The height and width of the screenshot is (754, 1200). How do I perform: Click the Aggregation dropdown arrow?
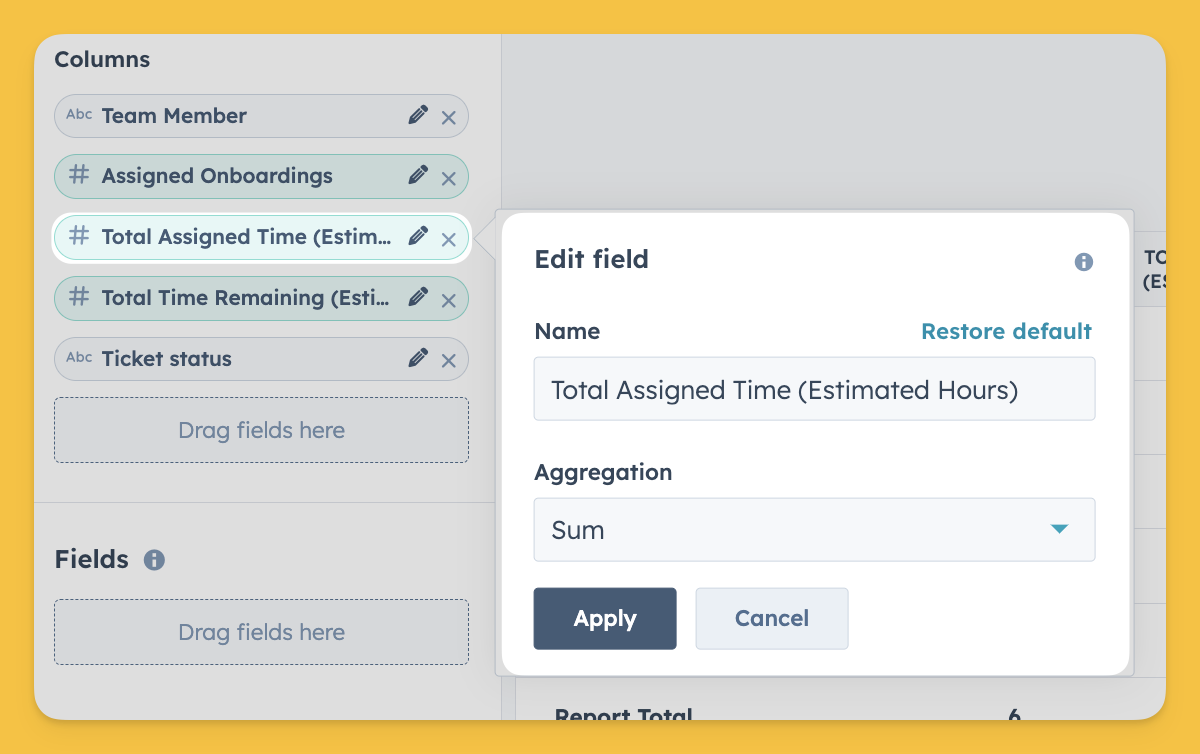[1060, 529]
